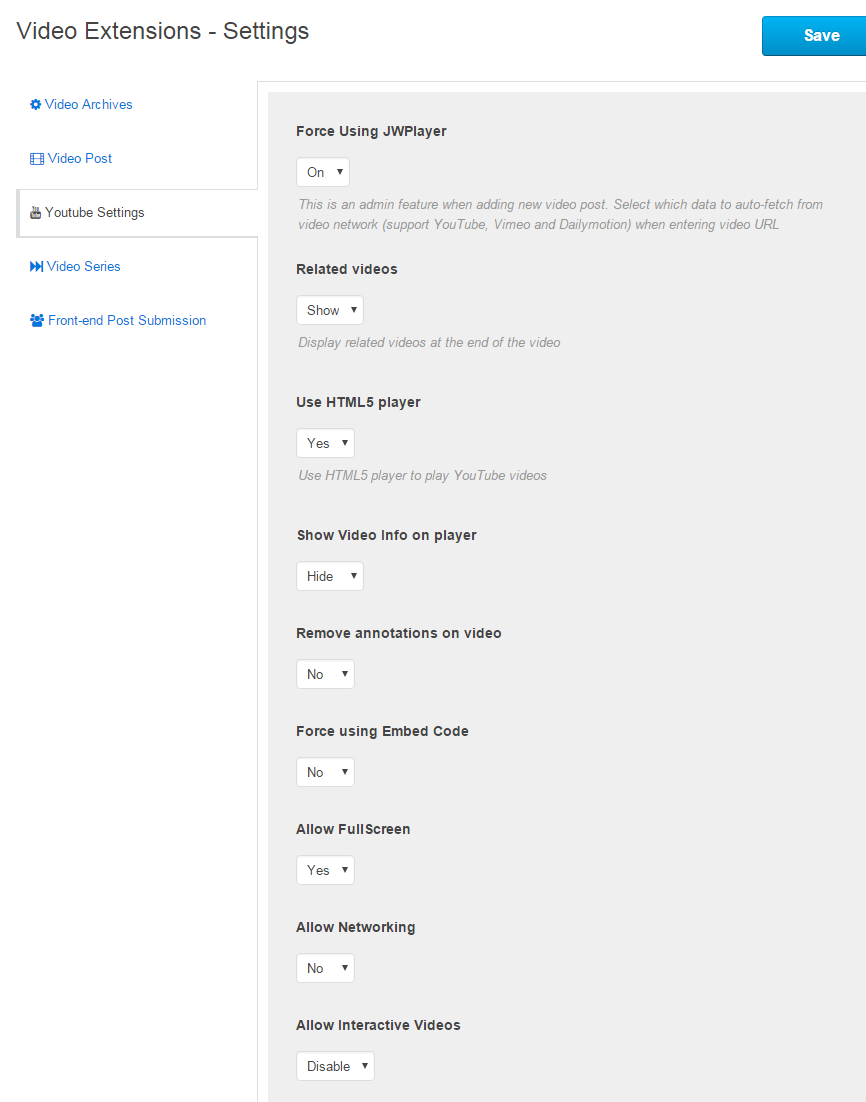Switch to the Video Archives tab
The image size is (866, 1102).
coord(89,105)
